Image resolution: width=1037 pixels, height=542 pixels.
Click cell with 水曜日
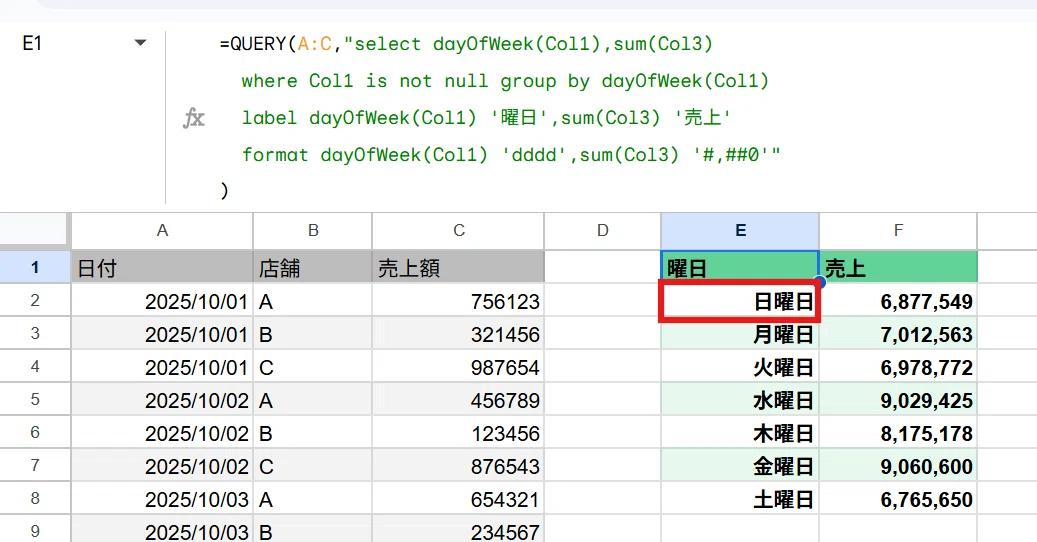(x=740, y=400)
